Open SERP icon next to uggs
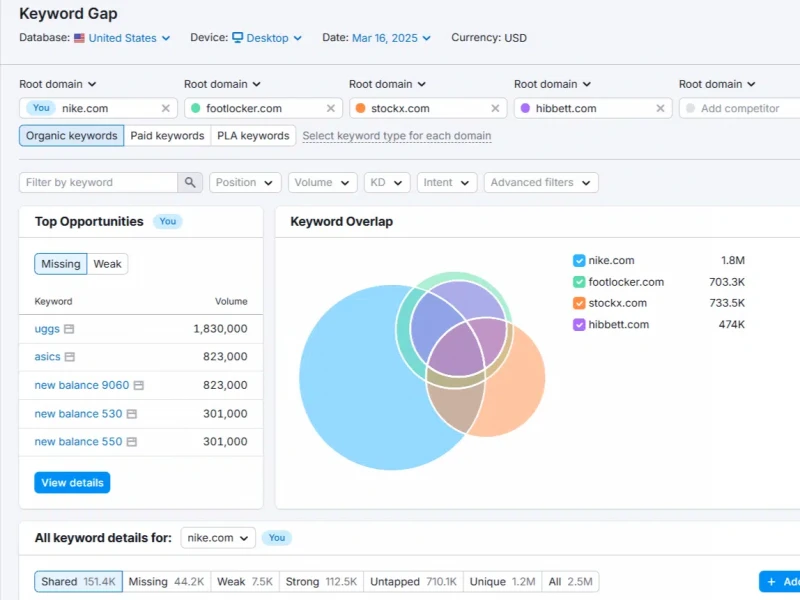 point(69,329)
